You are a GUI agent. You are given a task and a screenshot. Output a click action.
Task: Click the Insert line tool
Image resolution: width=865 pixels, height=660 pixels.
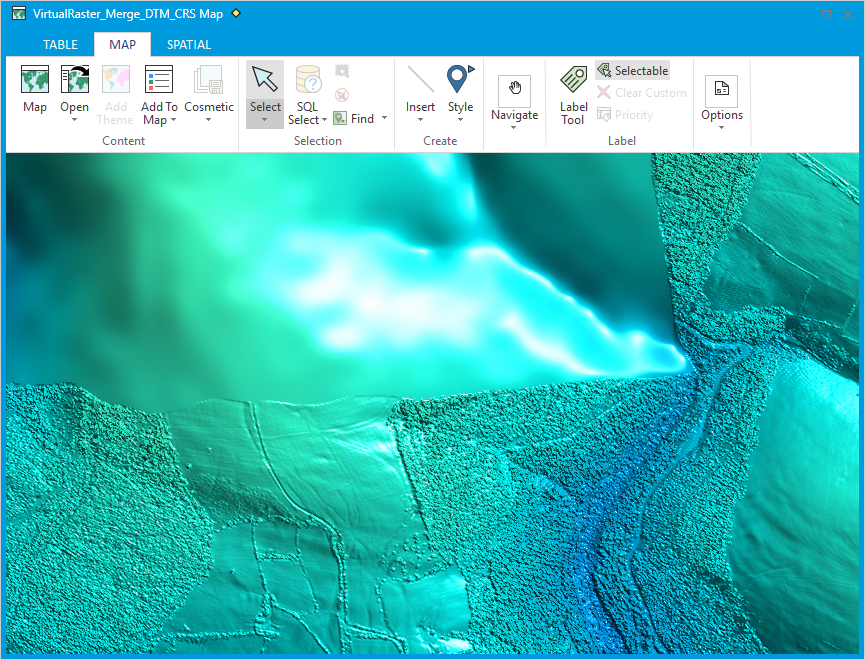420,79
